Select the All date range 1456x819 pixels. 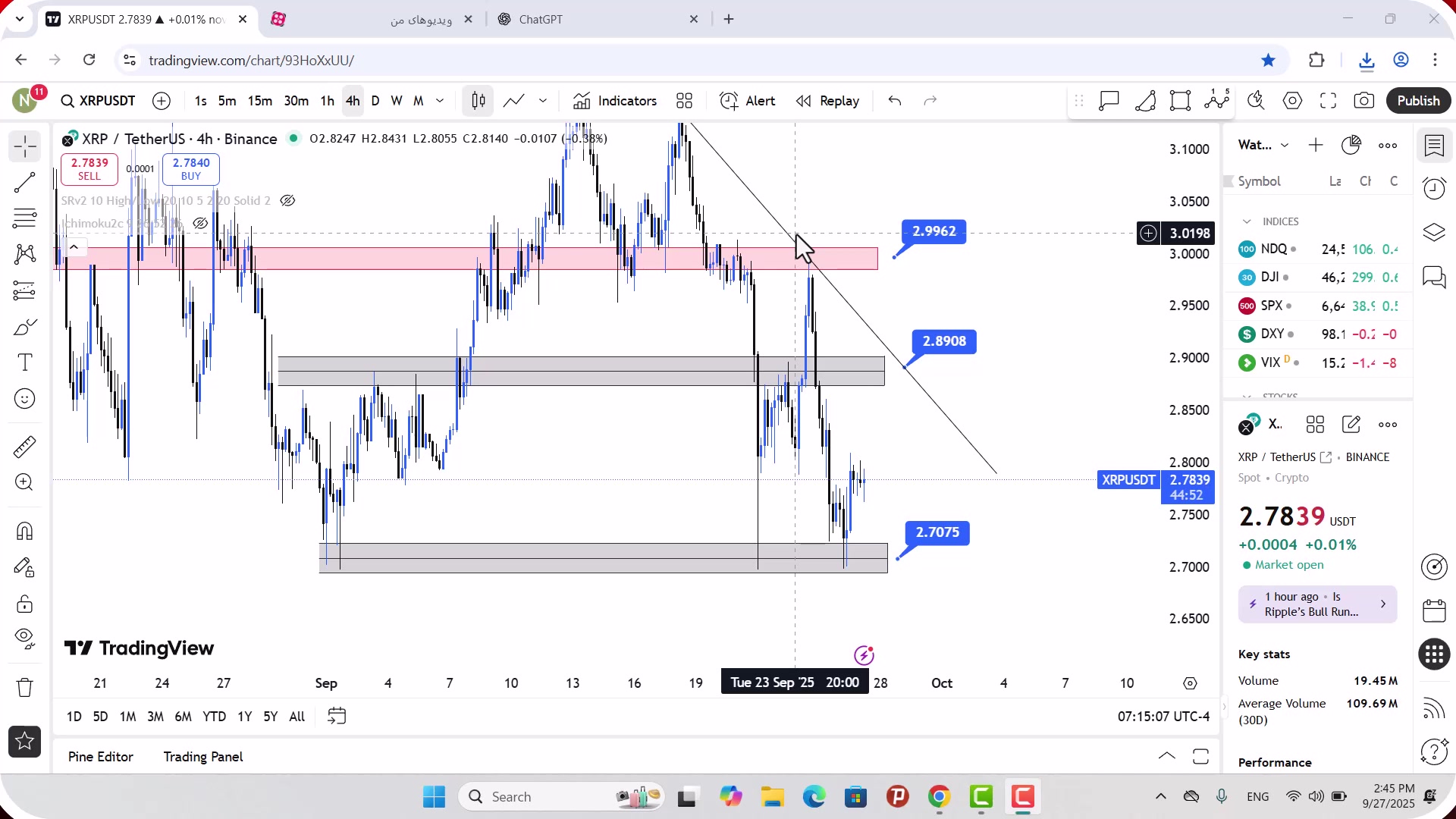297,717
